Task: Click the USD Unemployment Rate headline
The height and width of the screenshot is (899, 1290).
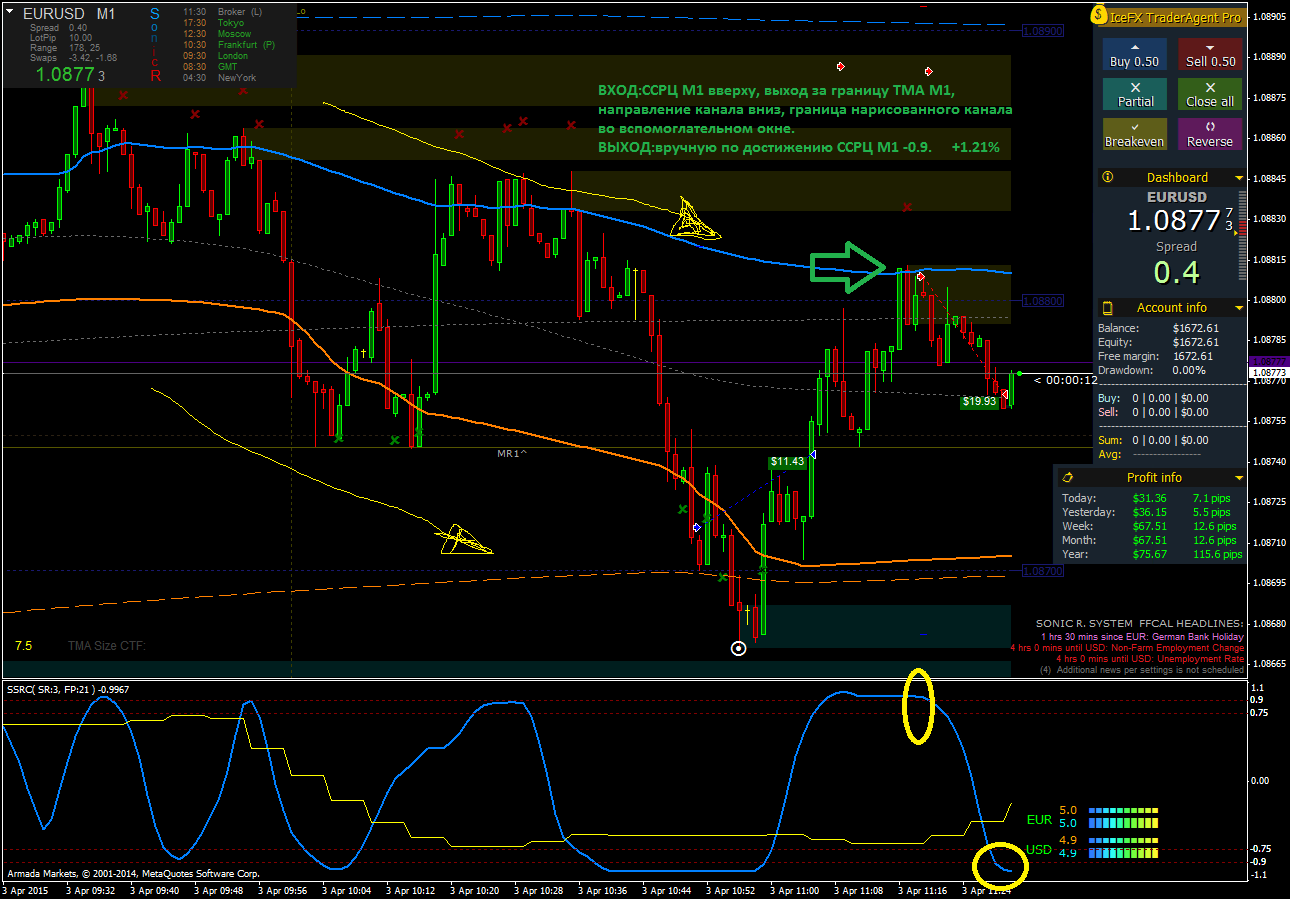Action: pyautogui.click(x=1150, y=659)
